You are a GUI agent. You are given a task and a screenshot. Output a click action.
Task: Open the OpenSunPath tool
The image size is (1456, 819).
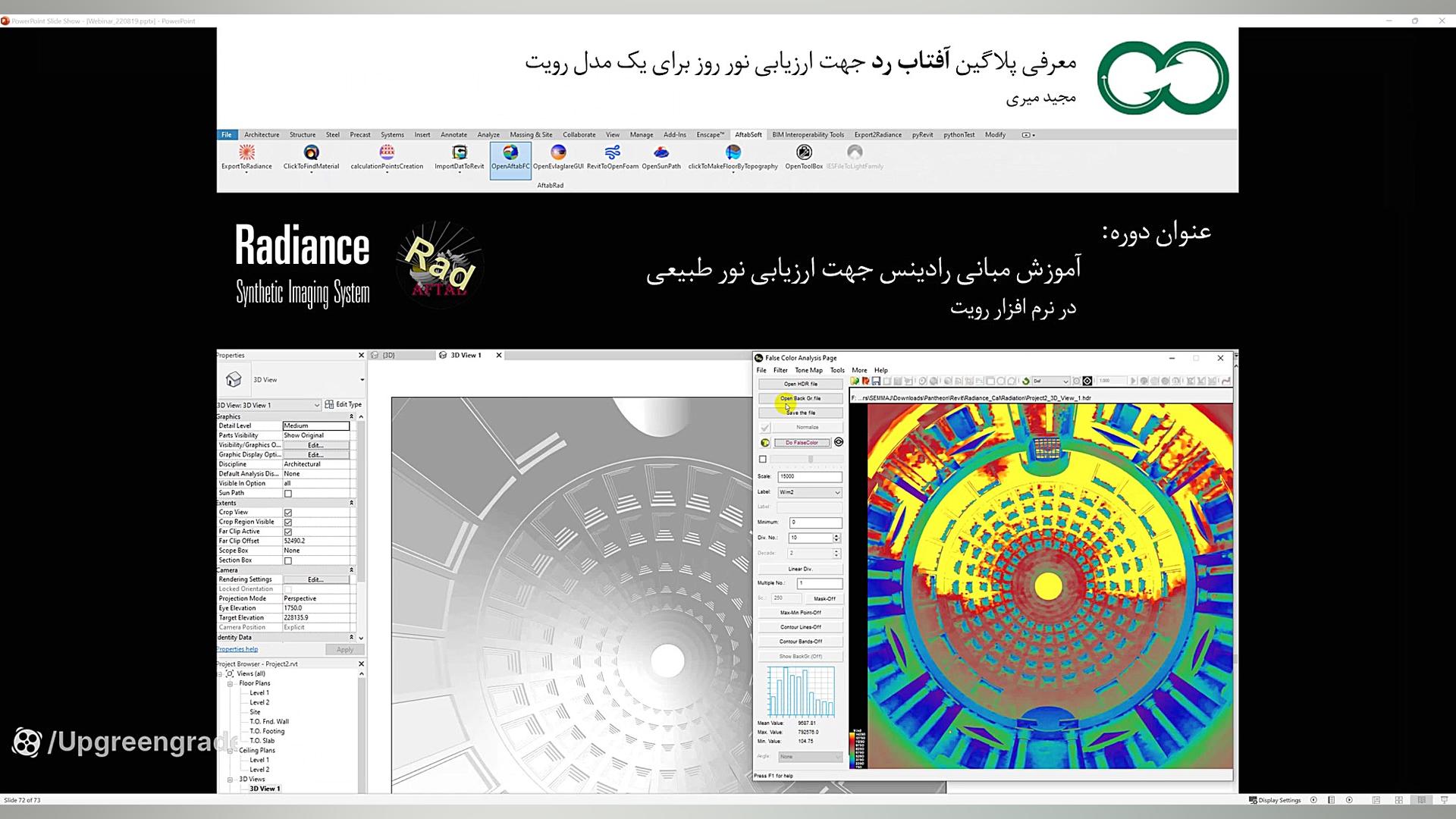(661, 158)
